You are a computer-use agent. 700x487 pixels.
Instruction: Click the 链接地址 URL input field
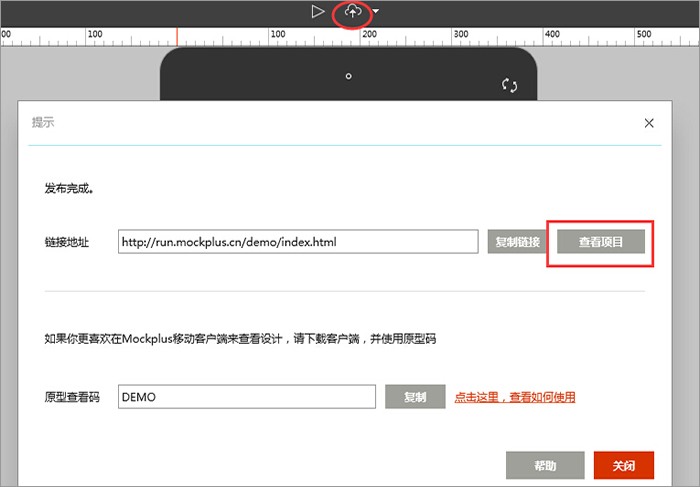click(298, 242)
